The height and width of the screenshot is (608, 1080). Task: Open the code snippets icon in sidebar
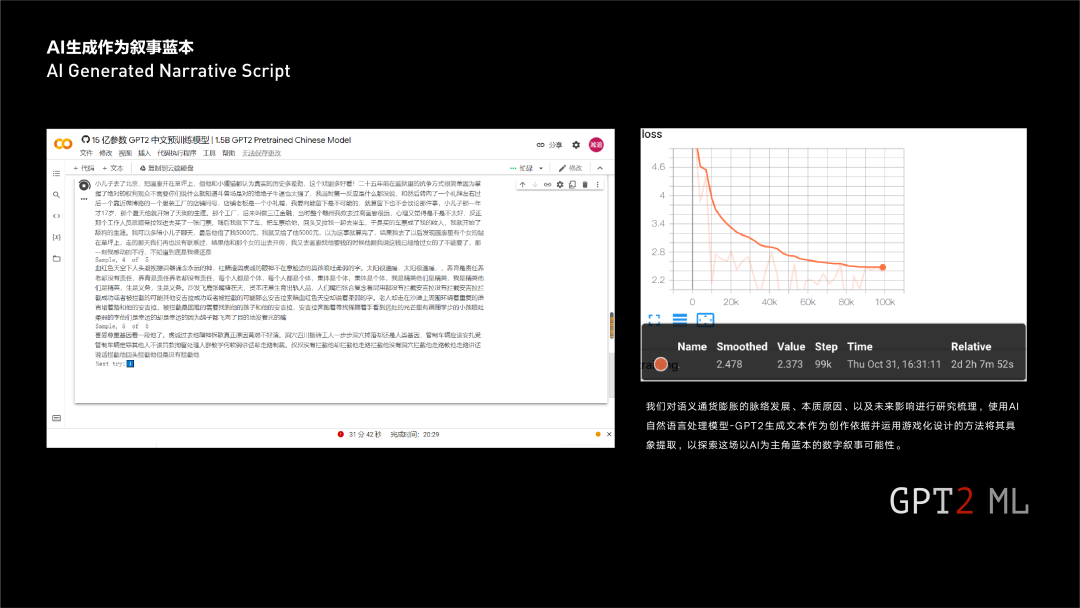[x=56, y=216]
